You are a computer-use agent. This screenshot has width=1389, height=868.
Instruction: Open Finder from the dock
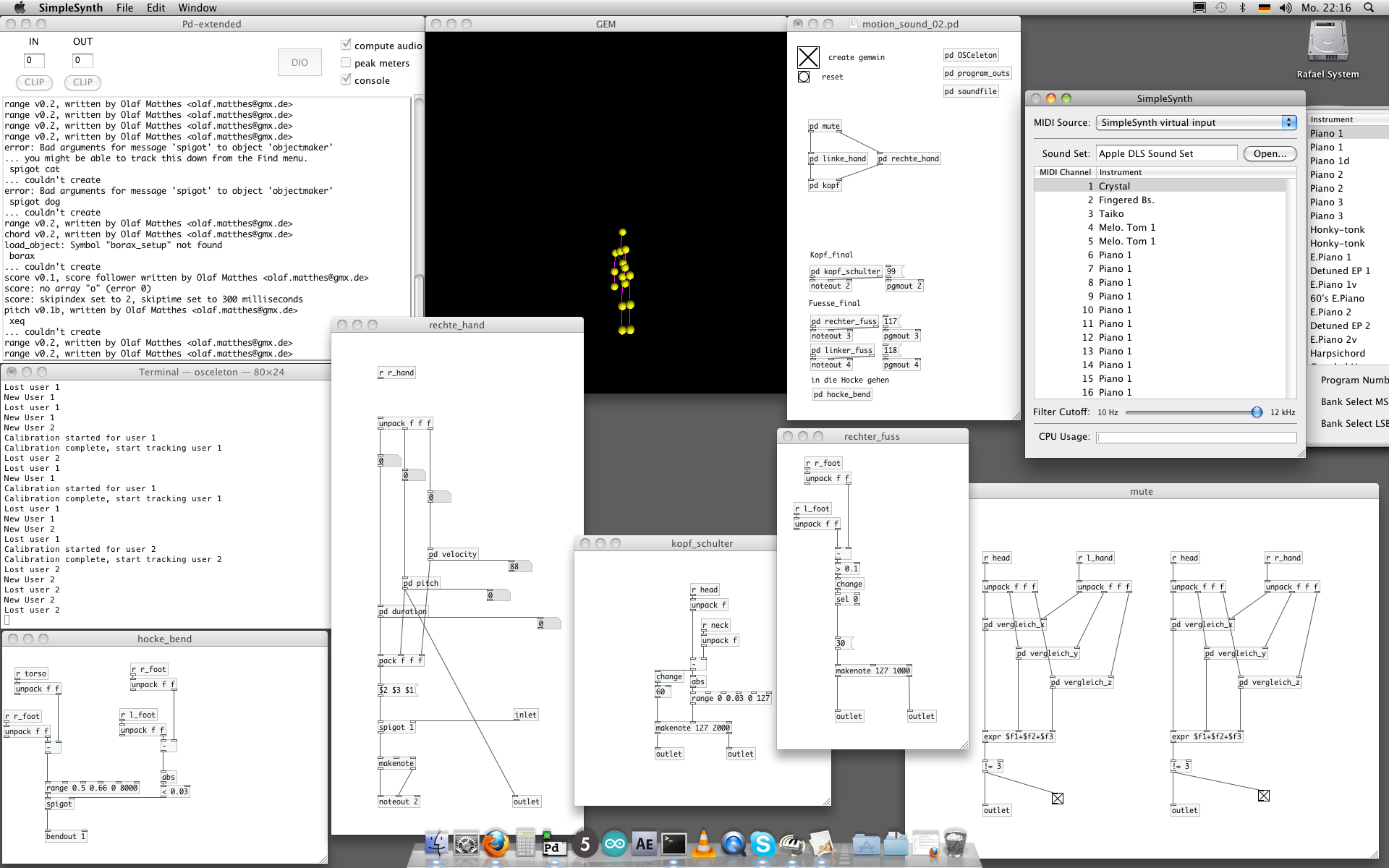tap(436, 843)
